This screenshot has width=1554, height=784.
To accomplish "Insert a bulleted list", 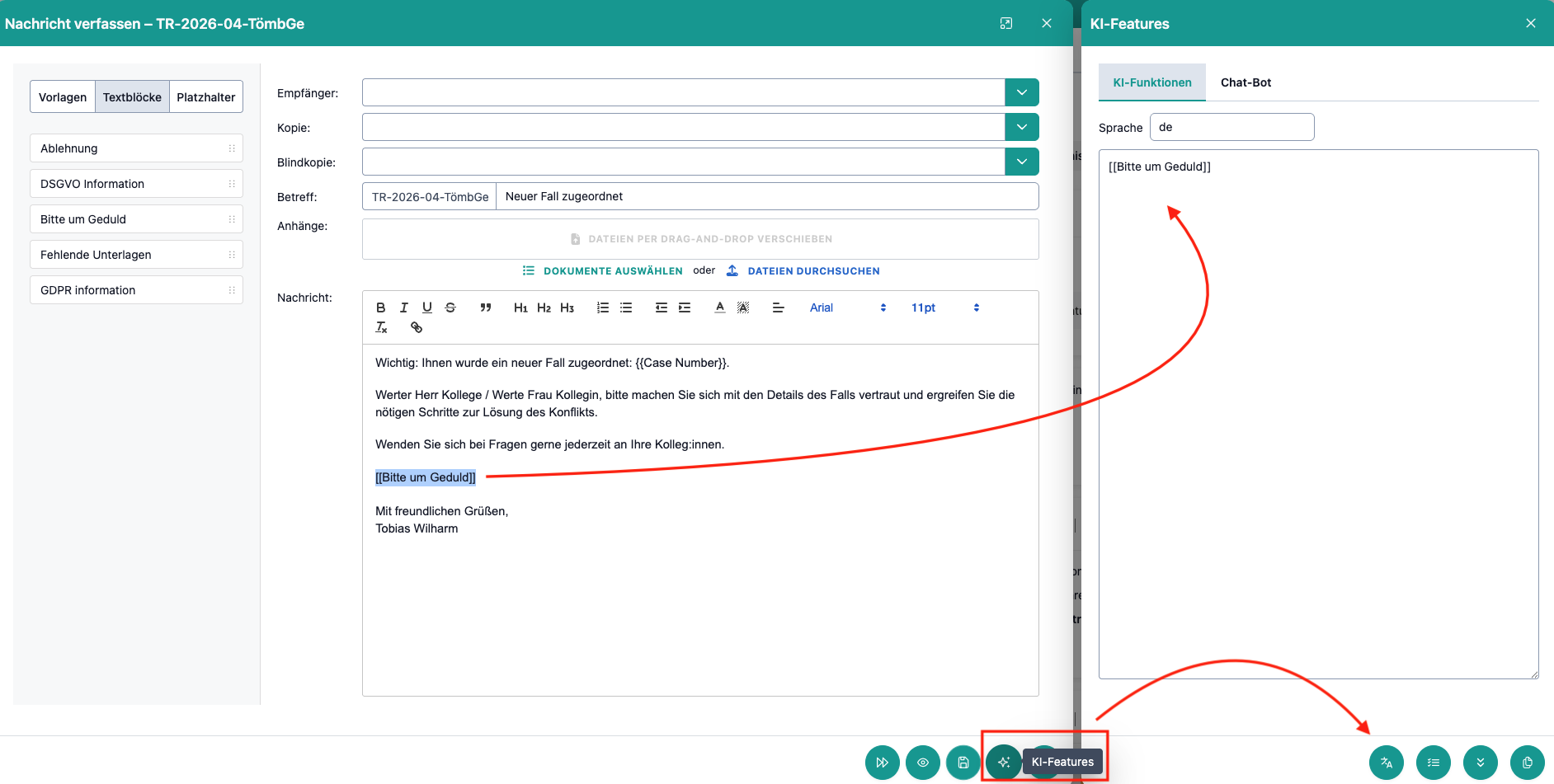I will [626, 307].
